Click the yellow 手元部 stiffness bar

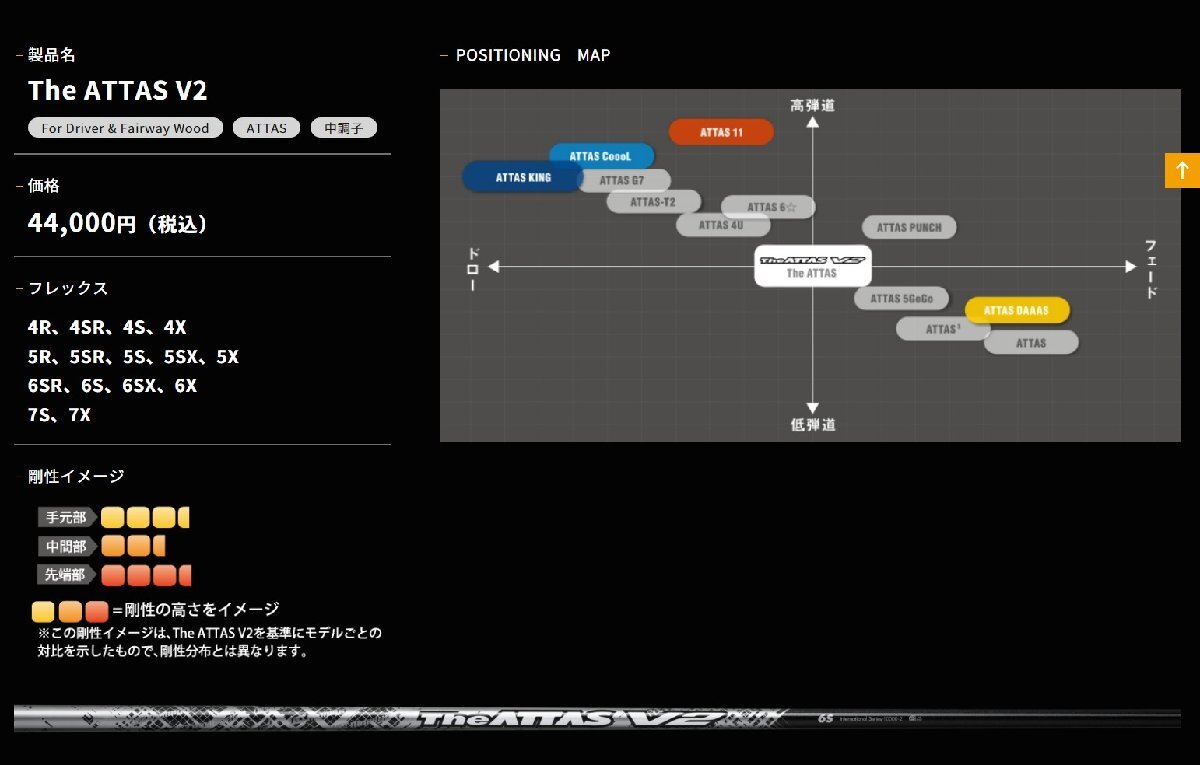tap(145, 518)
